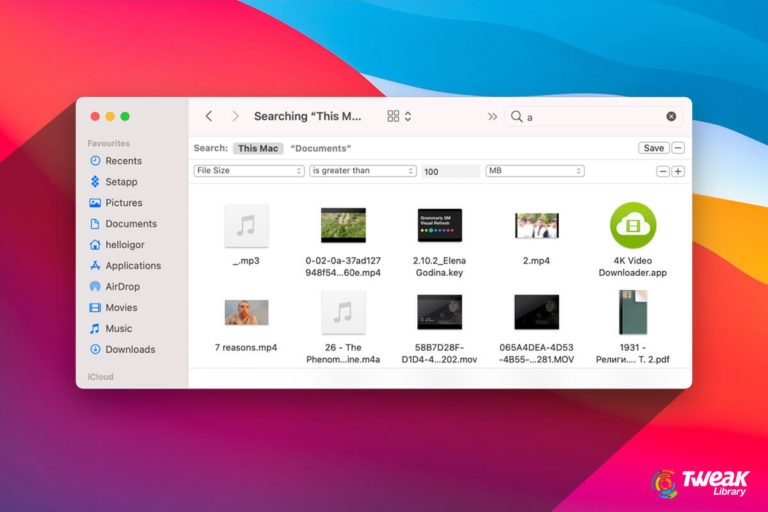
Task: Remove the File Size filter row
Action: coord(663,171)
